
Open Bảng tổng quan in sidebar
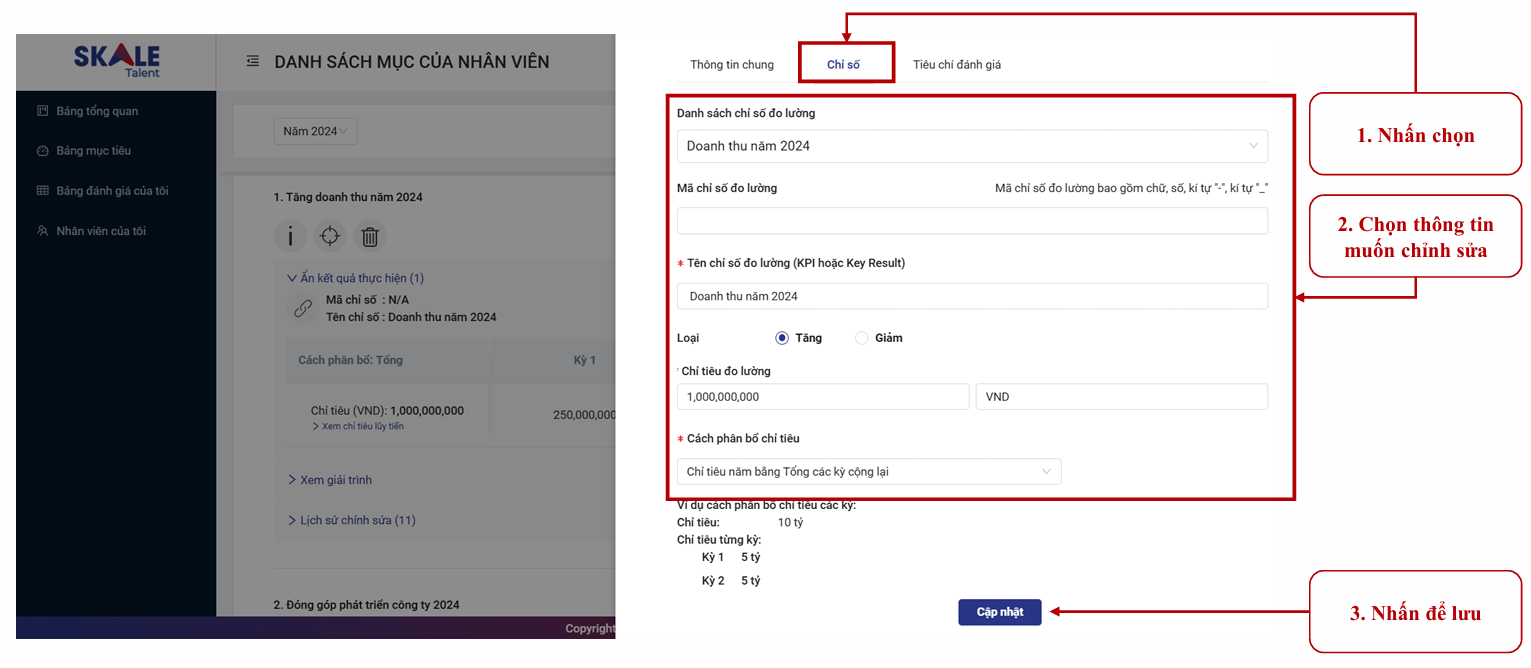coord(97,111)
